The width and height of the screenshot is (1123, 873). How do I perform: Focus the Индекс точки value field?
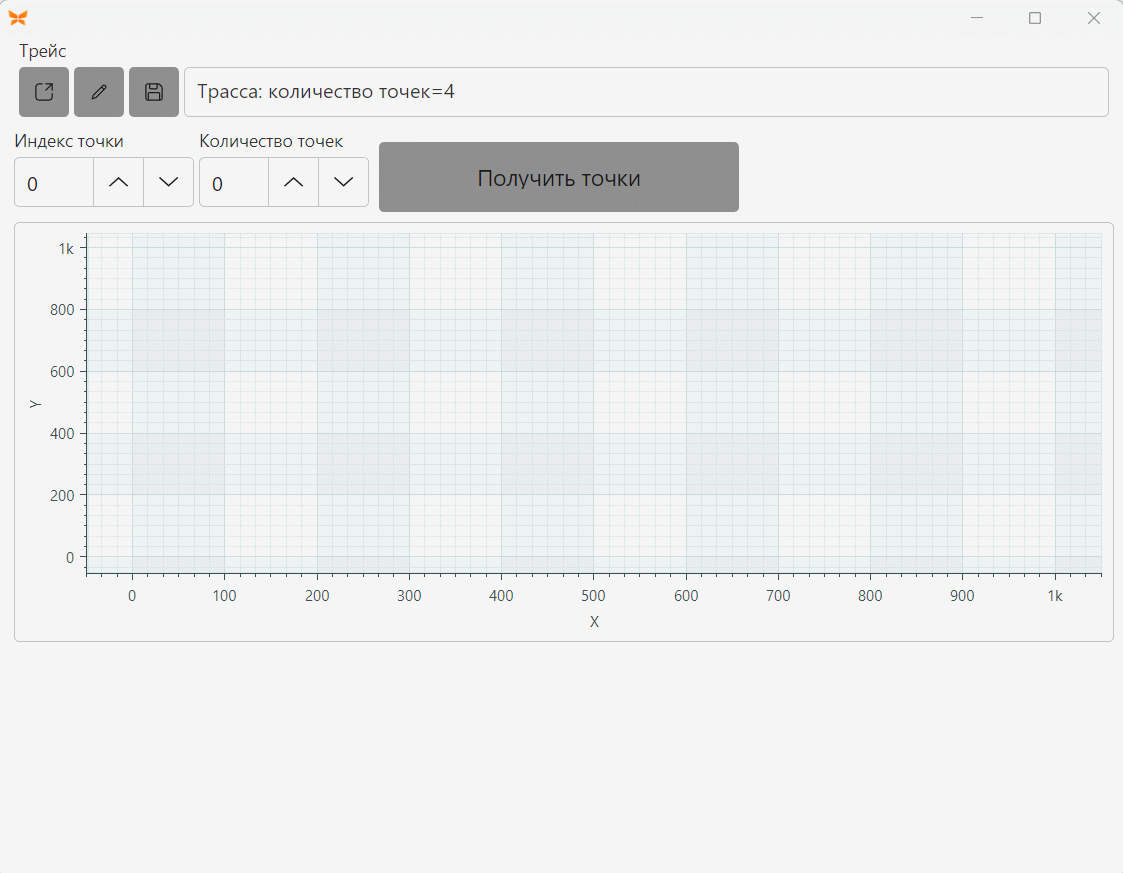click(54, 183)
